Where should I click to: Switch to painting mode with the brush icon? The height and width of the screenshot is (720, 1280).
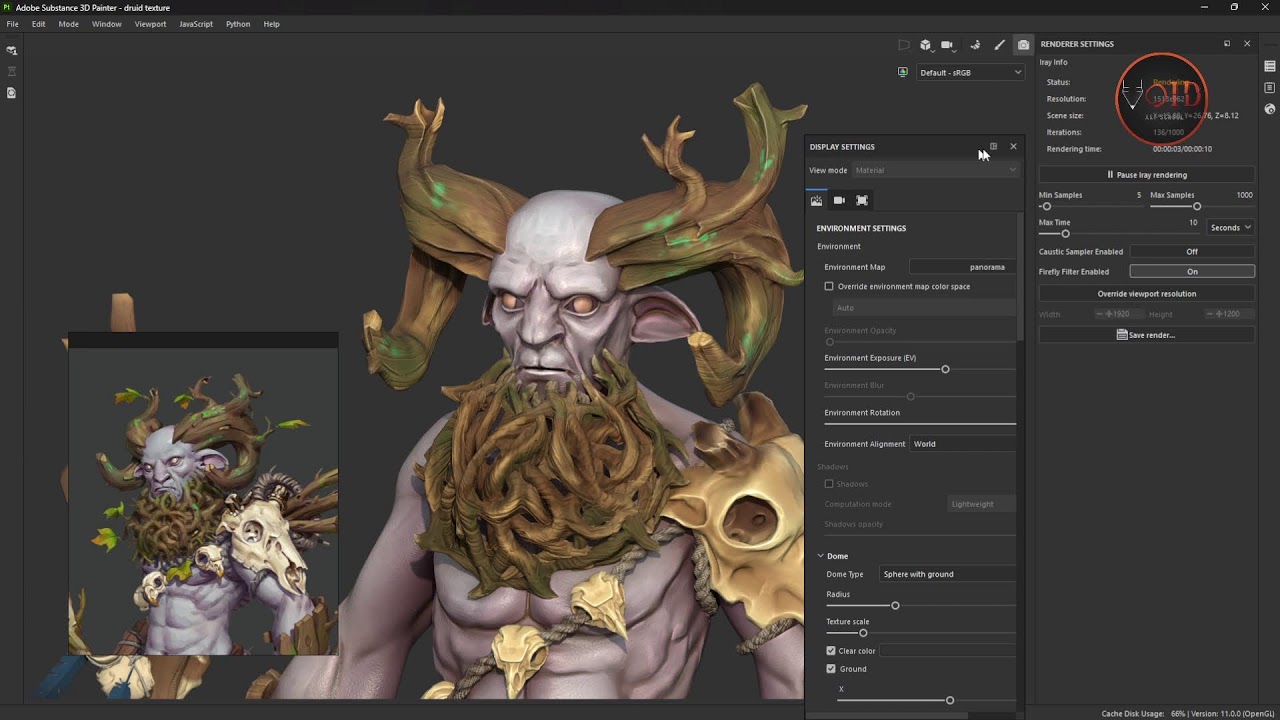pyautogui.click(x=999, y=45)
